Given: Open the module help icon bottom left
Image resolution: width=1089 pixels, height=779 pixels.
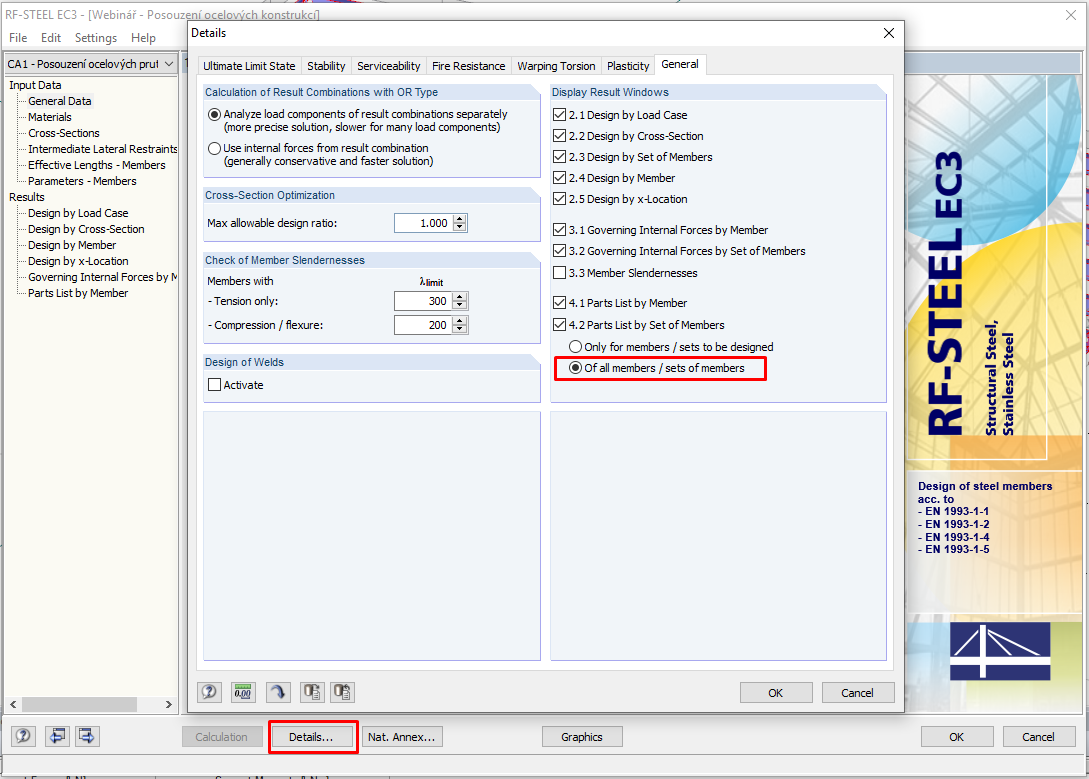Looking at the screenshot, I should tap(22, 736).
